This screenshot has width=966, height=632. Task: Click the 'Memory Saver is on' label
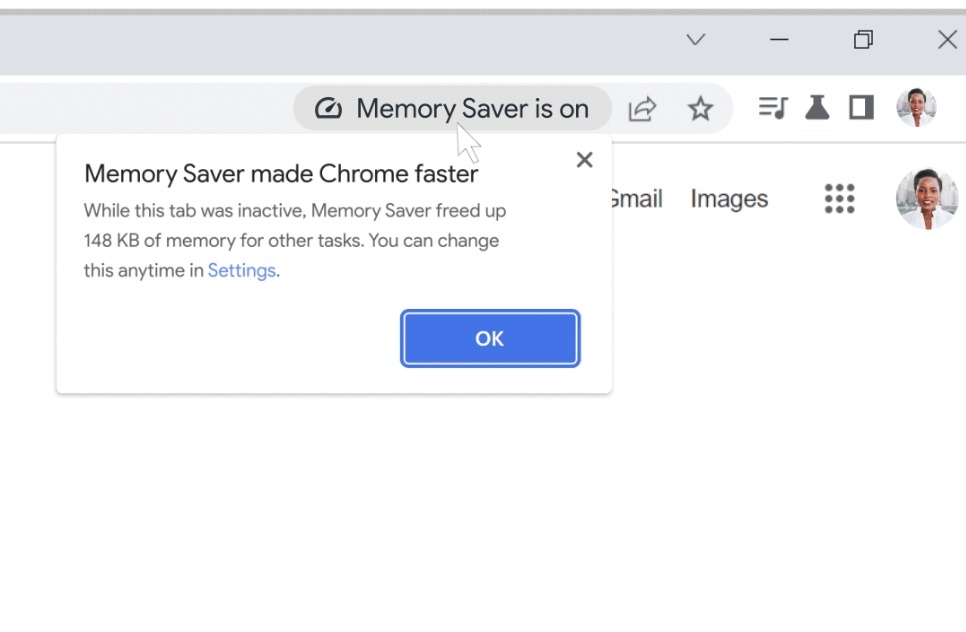472,108
